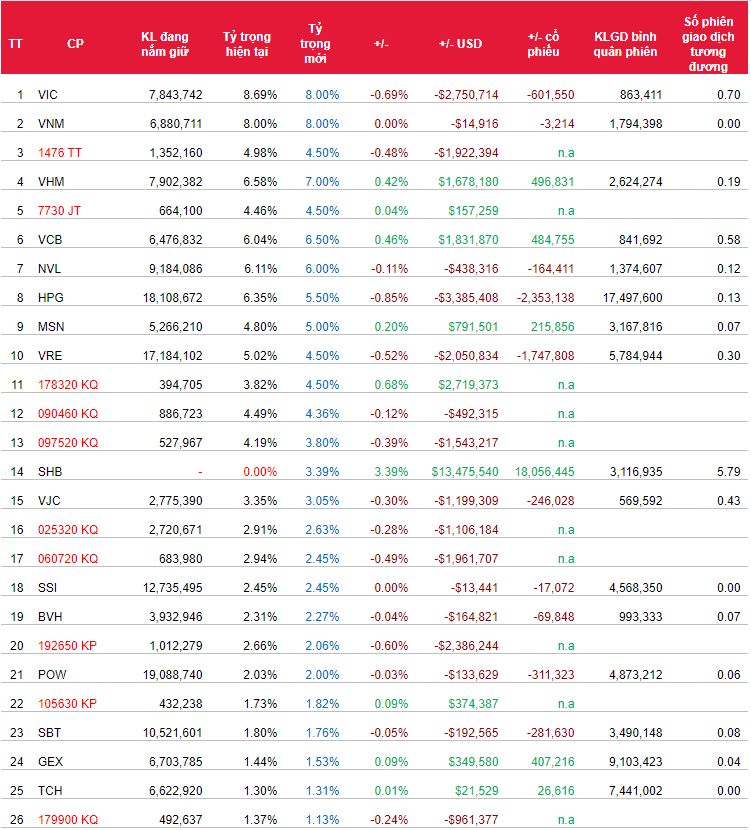
Task: Click POW holding 19,088,740
Action: click(x=173, y=675)
